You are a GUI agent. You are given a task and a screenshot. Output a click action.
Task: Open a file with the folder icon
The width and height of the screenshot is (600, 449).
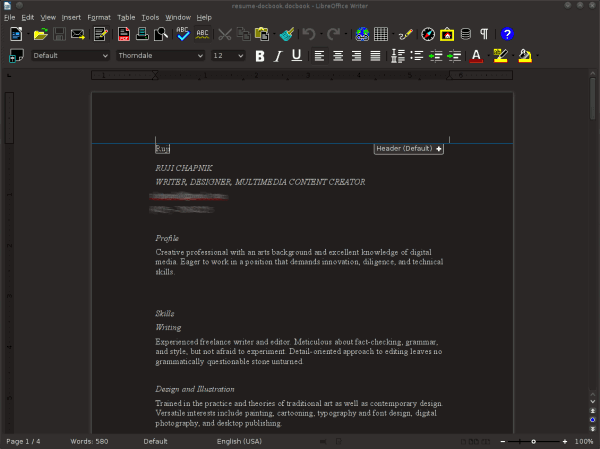40,34
